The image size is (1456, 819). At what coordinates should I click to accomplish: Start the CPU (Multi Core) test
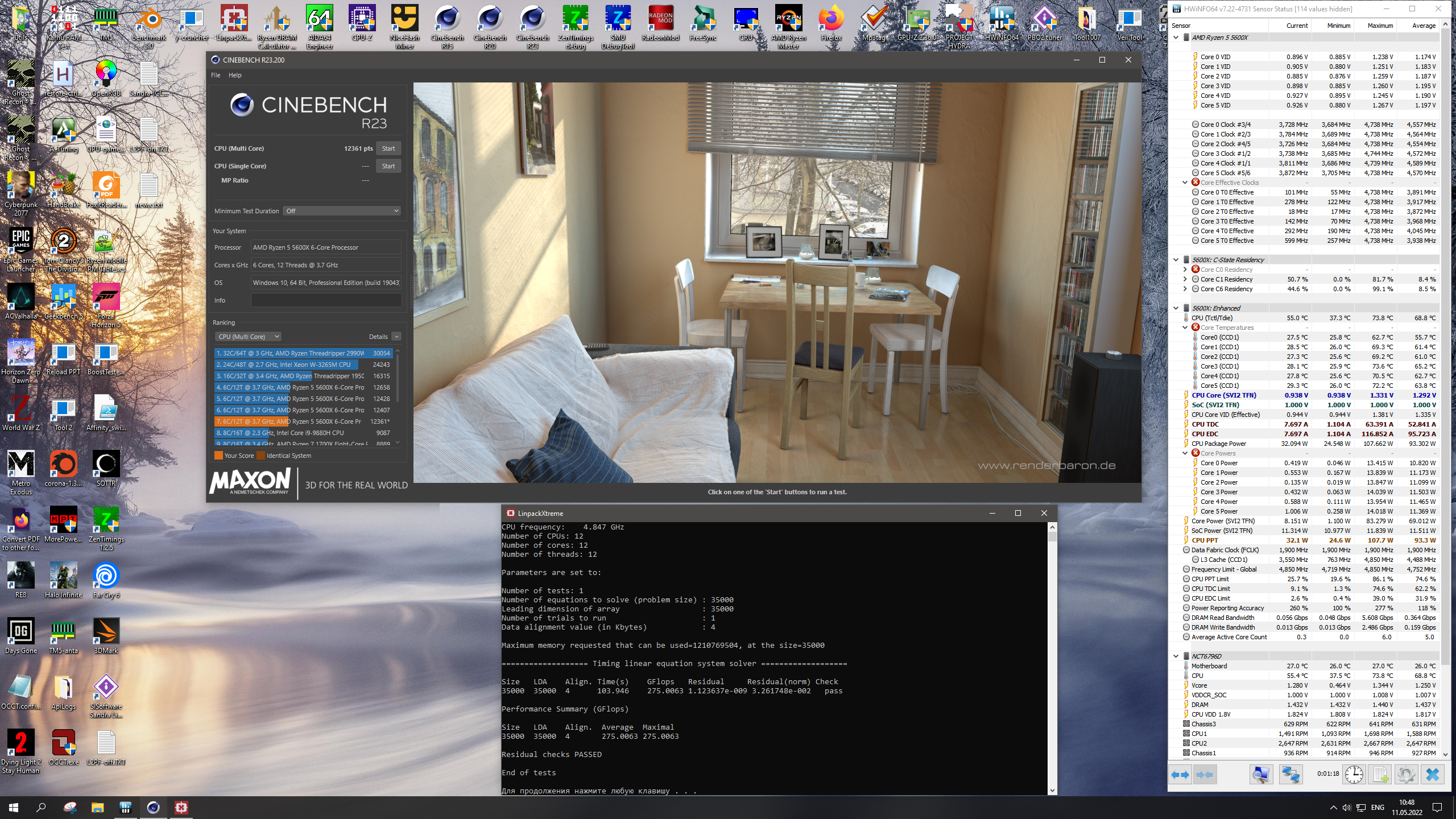(388, 148)
